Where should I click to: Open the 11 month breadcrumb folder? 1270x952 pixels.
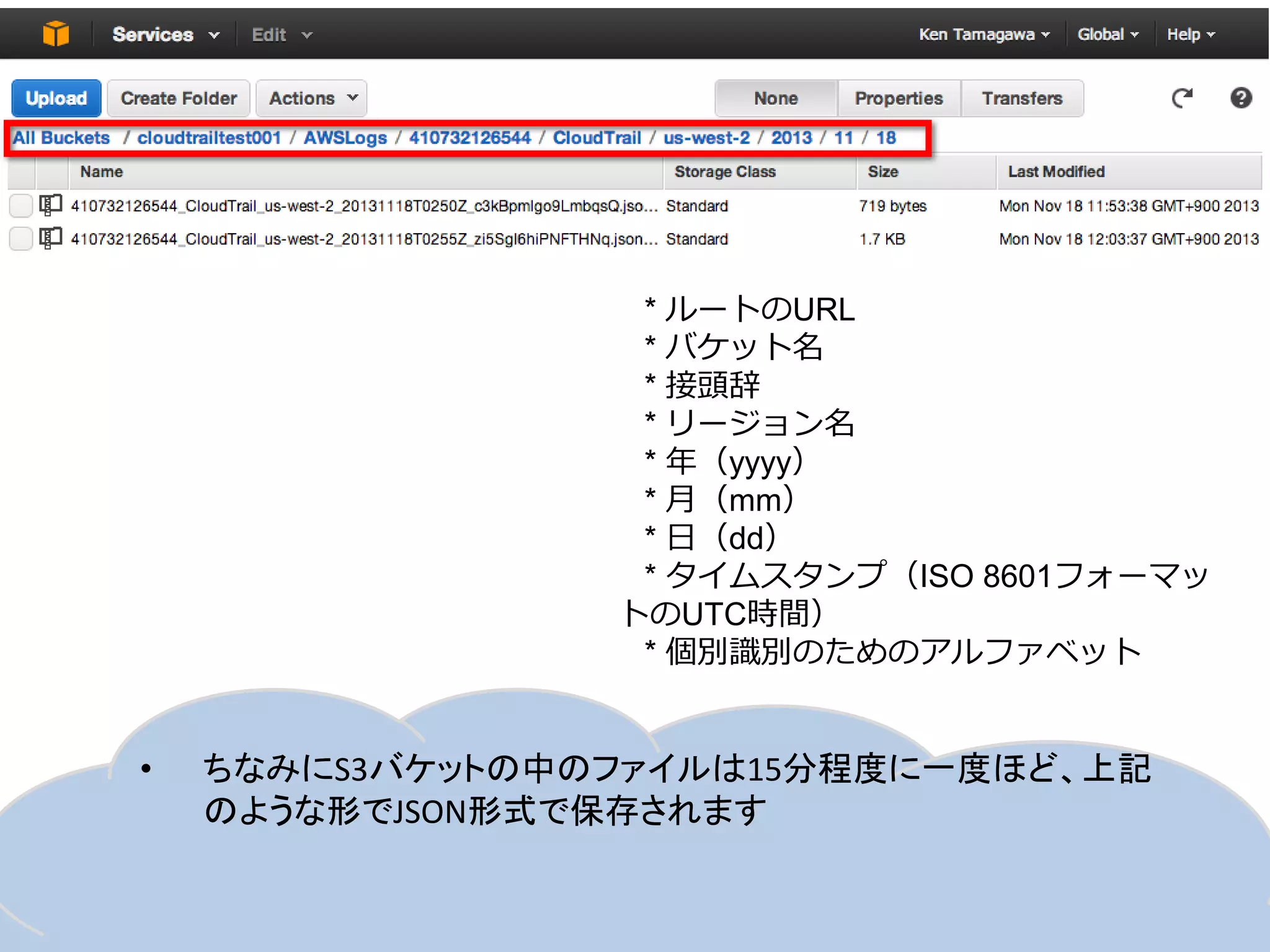843,138
